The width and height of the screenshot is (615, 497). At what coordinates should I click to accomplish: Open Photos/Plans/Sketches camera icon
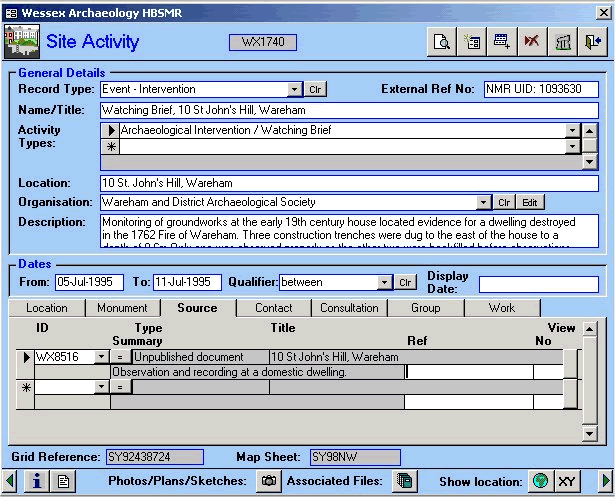(268, 481)
